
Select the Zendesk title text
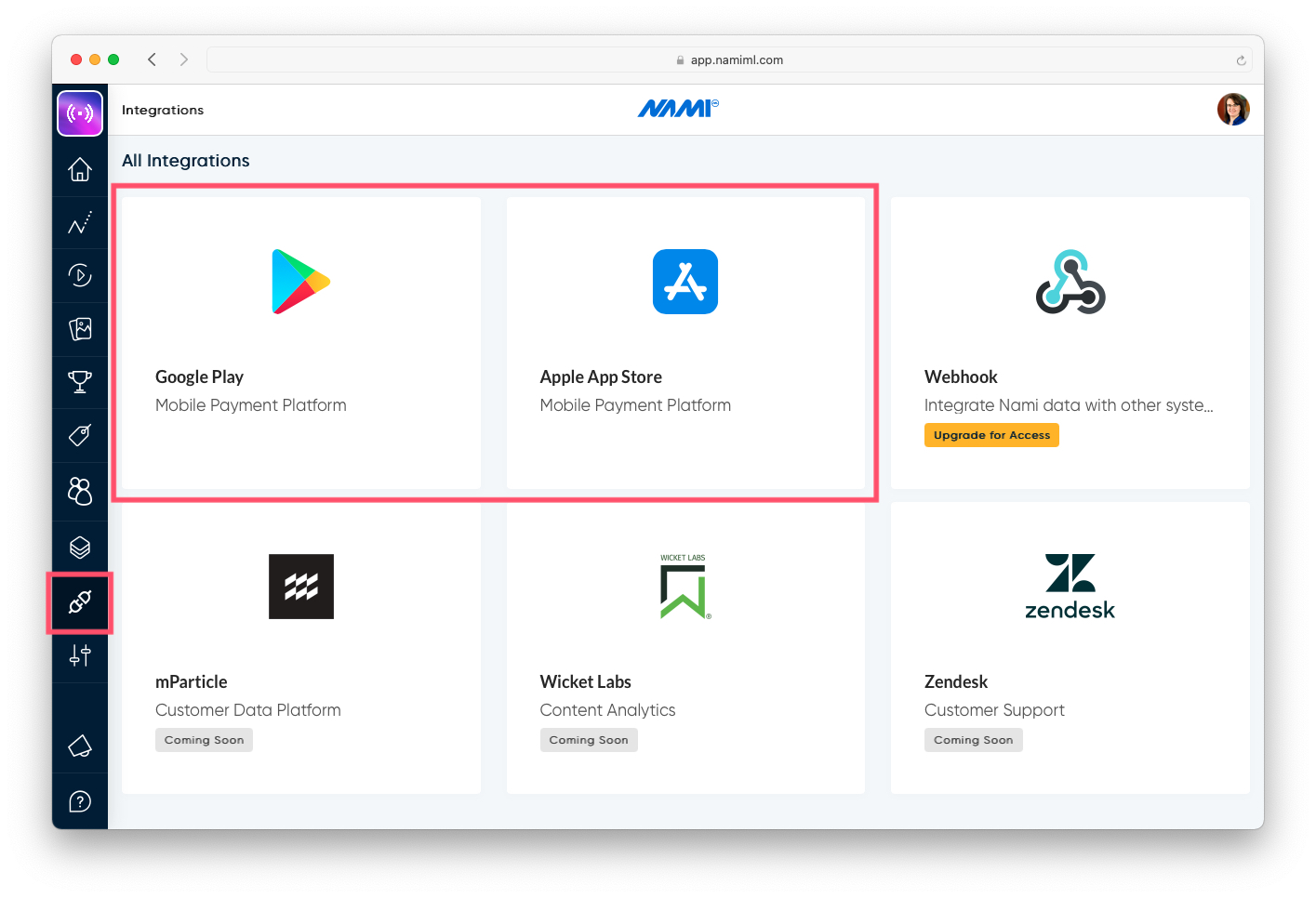pos(956,682)
